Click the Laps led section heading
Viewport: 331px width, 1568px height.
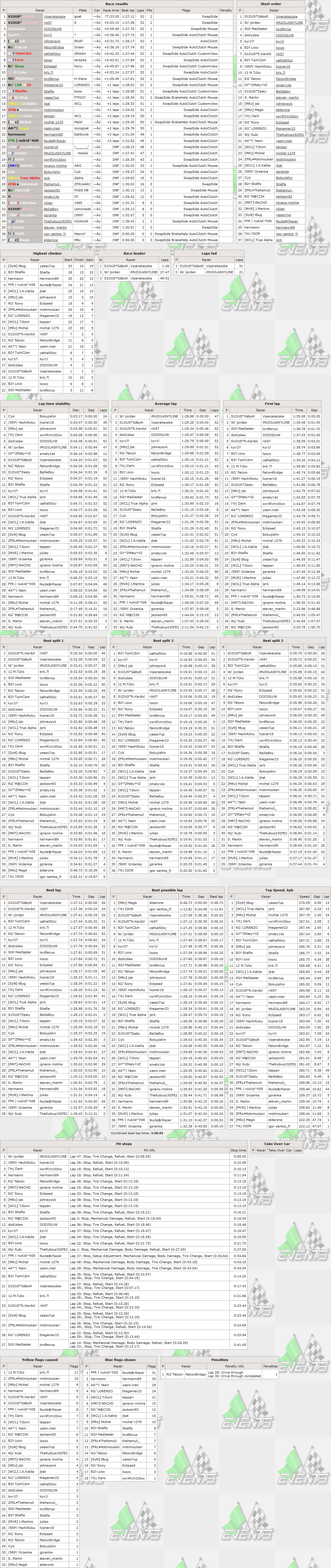point(209,253)
